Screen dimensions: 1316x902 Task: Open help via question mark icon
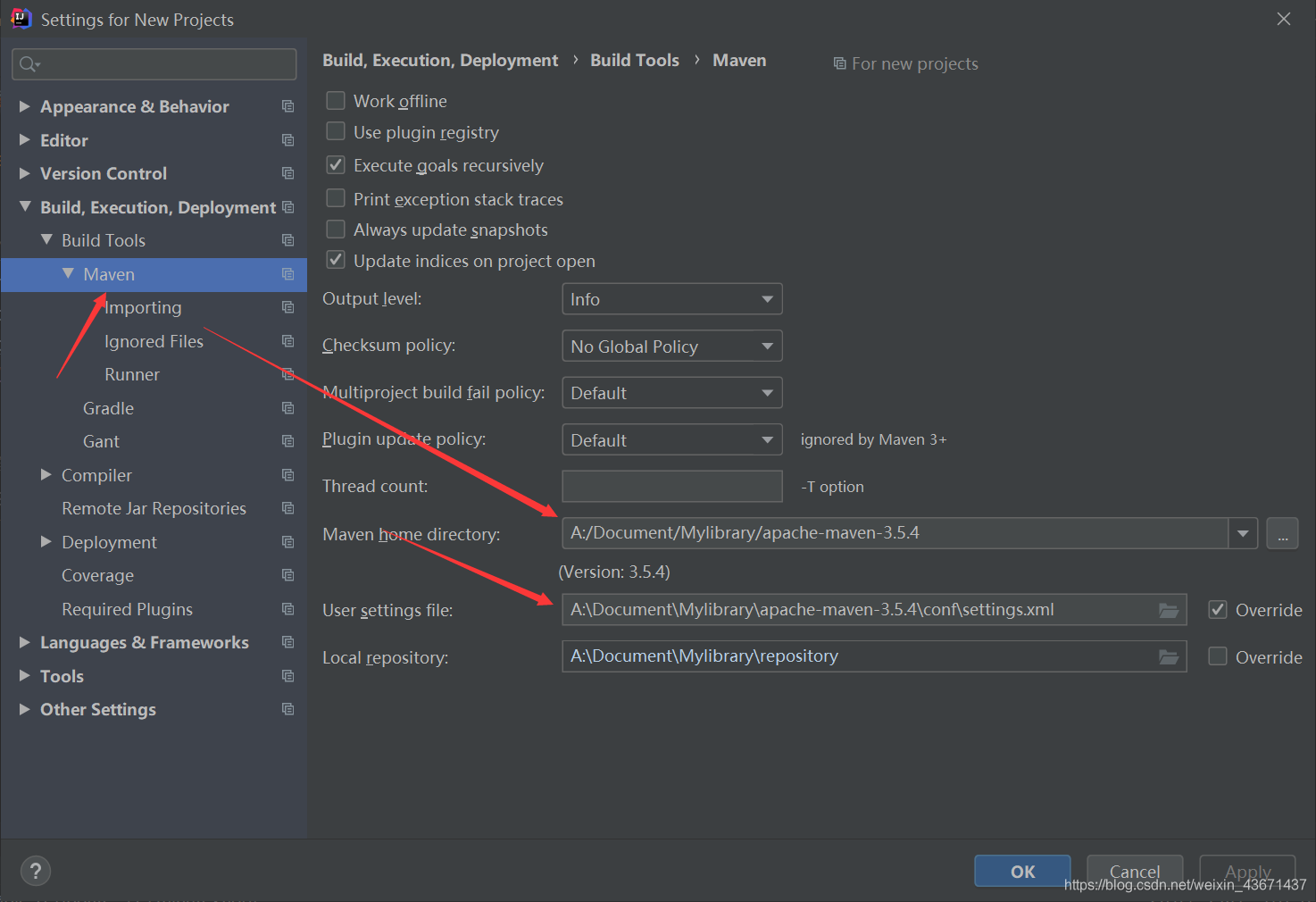point(36,871)
